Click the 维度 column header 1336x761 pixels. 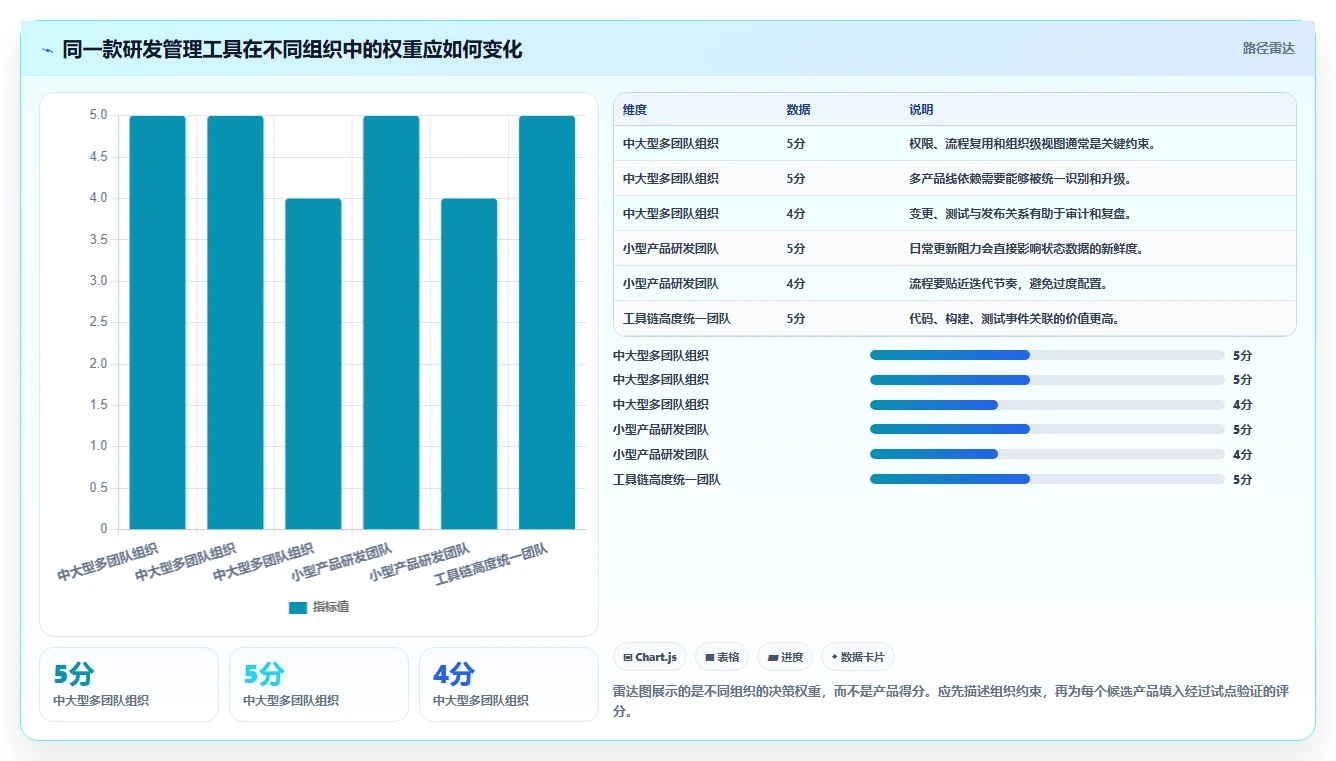click(635, 110)
